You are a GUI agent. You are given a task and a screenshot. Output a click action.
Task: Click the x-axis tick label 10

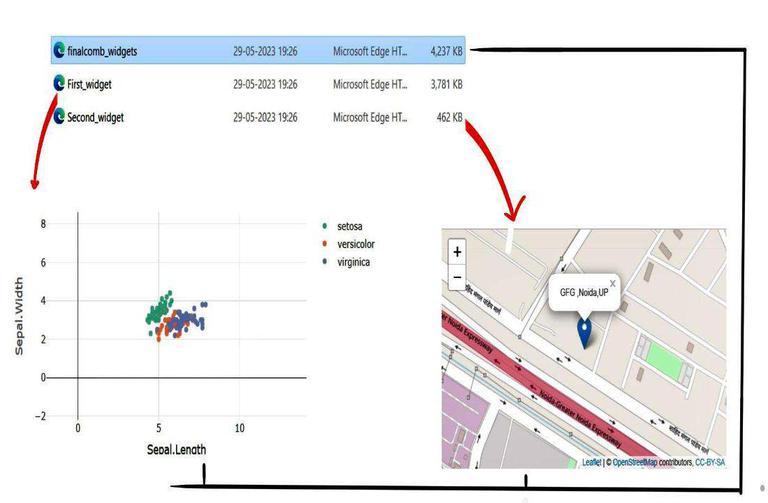[240, 428]
